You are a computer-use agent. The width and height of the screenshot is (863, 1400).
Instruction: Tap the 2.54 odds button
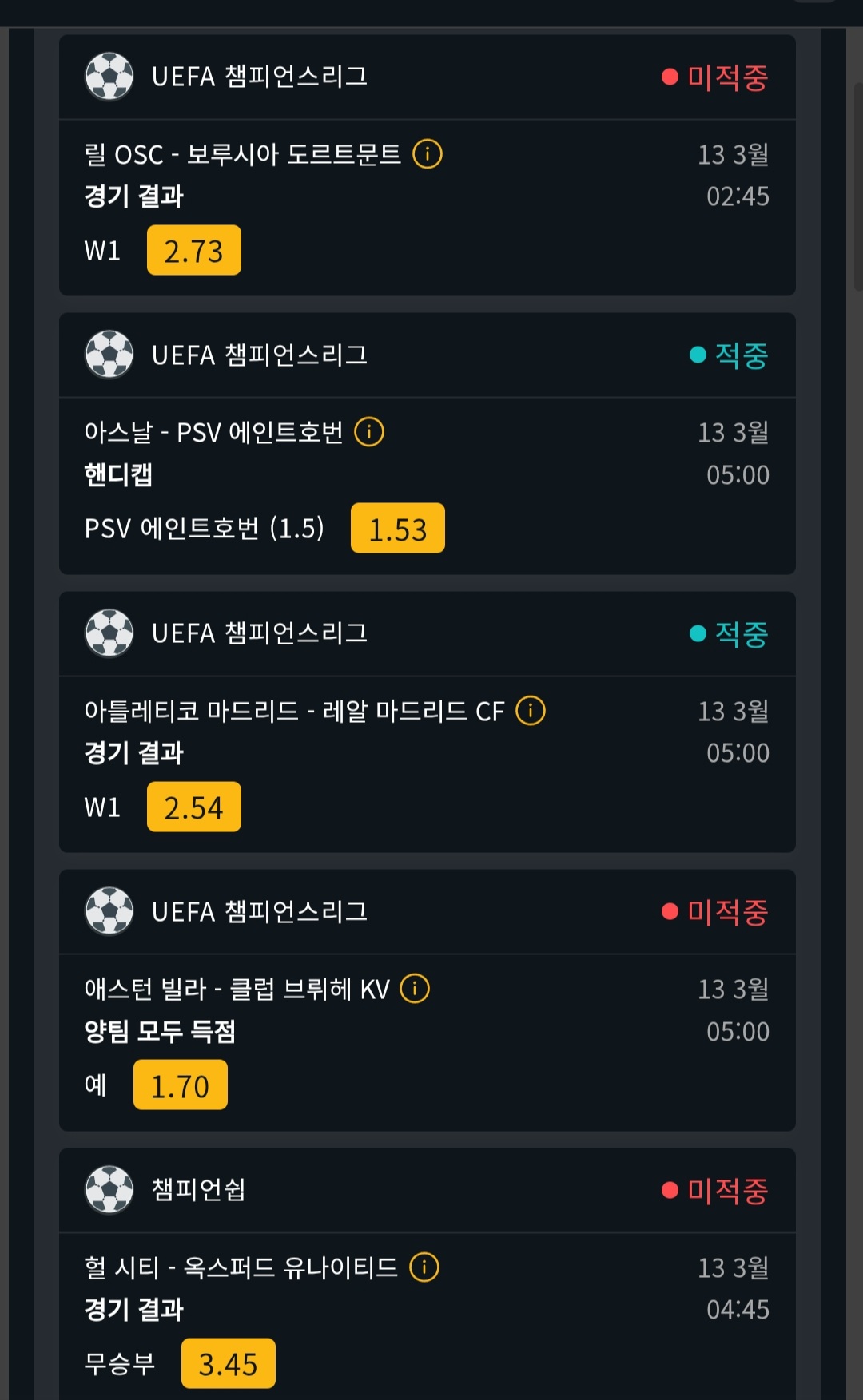click(x=194, y=807)
